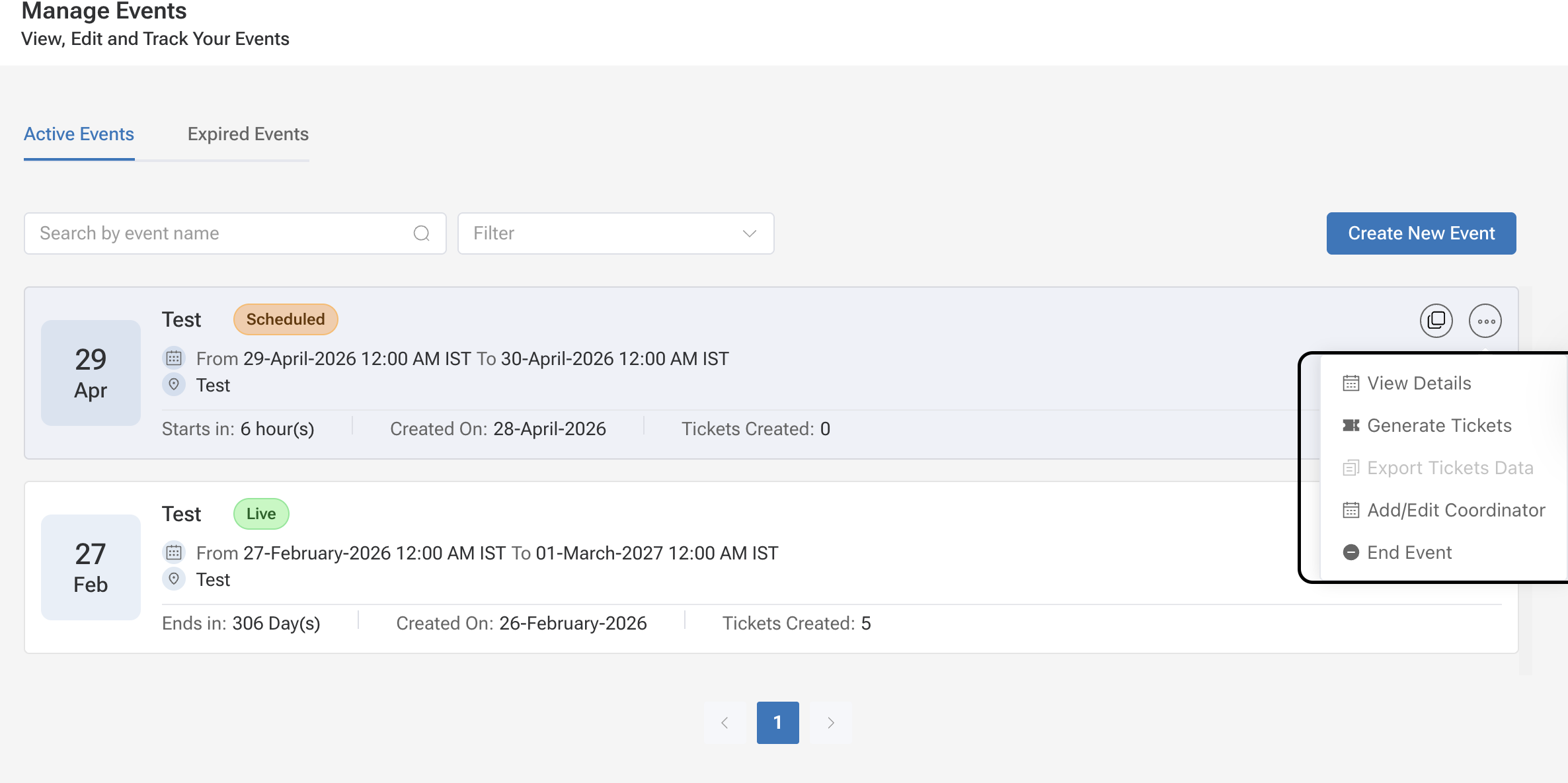Click the Export Tickets Data document icon

(x=1351, y=468)
